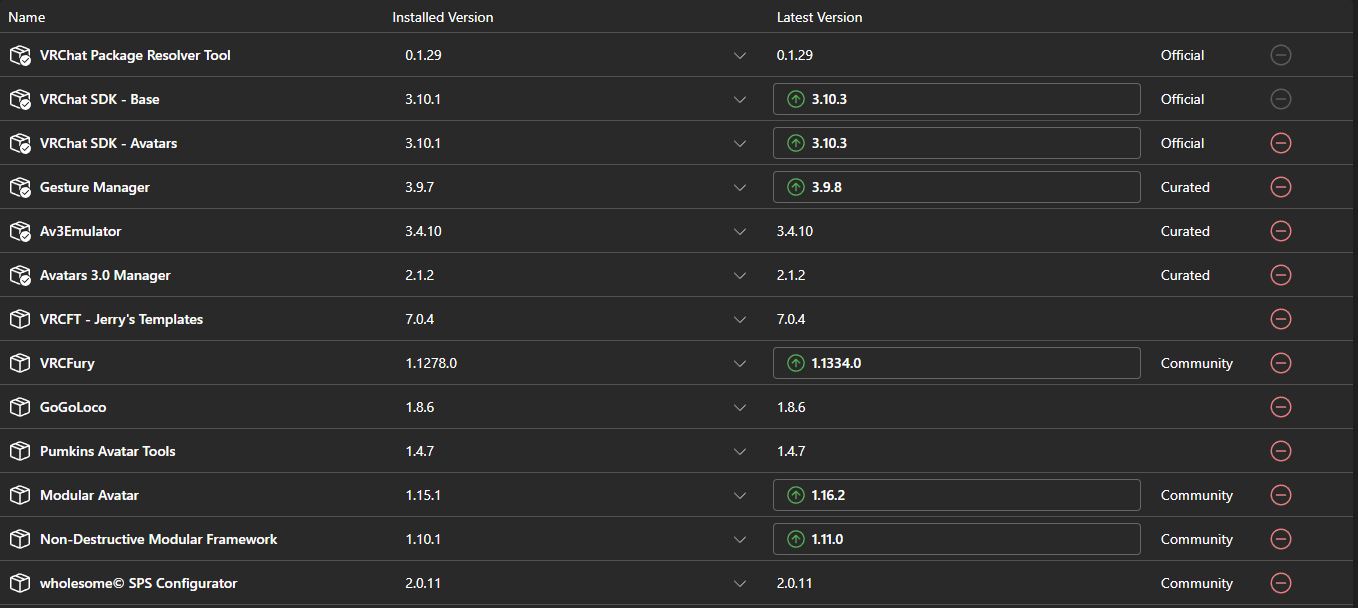Click package icon beside Gesture Manager
Image resolution: width=1358 pixels, height=608 pixels.
(x=20, y=188)
